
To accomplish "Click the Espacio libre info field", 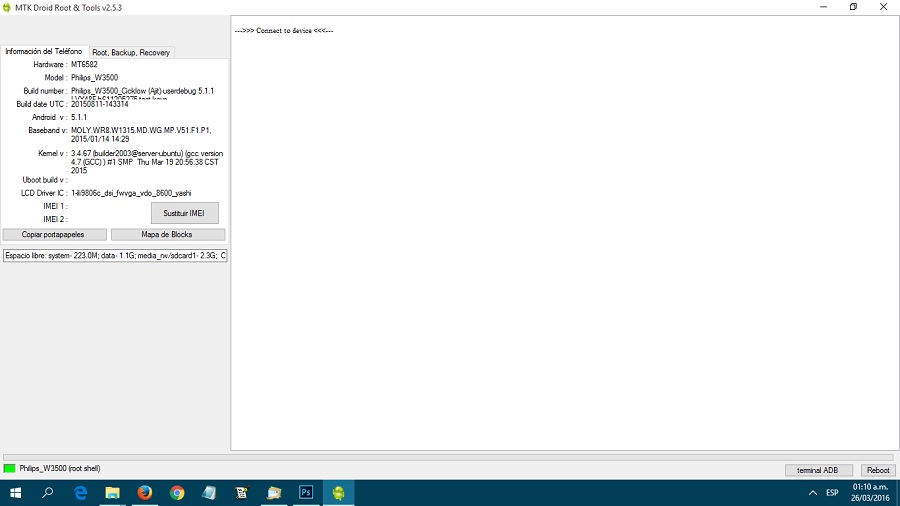I will (x=115, y=255).
